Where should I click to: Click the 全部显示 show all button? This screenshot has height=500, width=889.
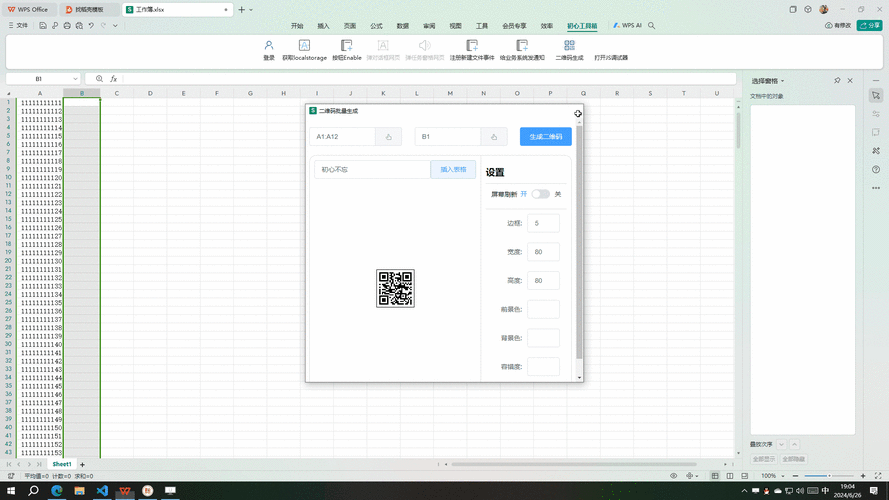[x=764, y=459]
